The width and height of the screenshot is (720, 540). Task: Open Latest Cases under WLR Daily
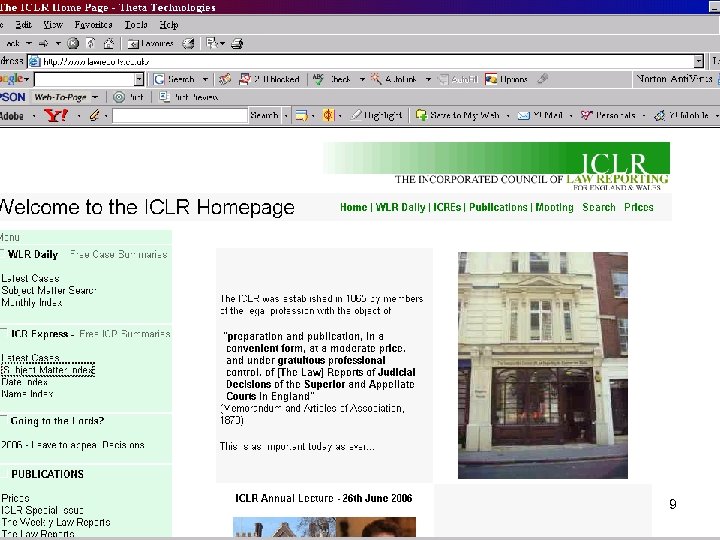coord(30,278)
